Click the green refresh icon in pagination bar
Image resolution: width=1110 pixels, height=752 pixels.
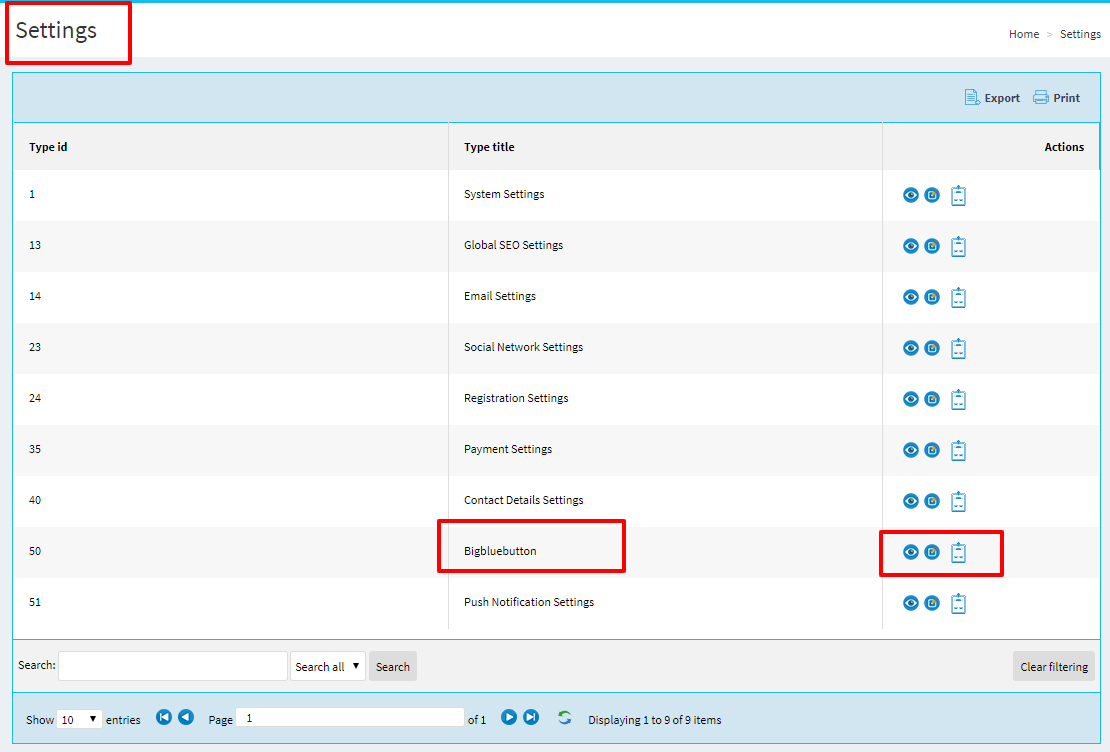pos(565,717)
